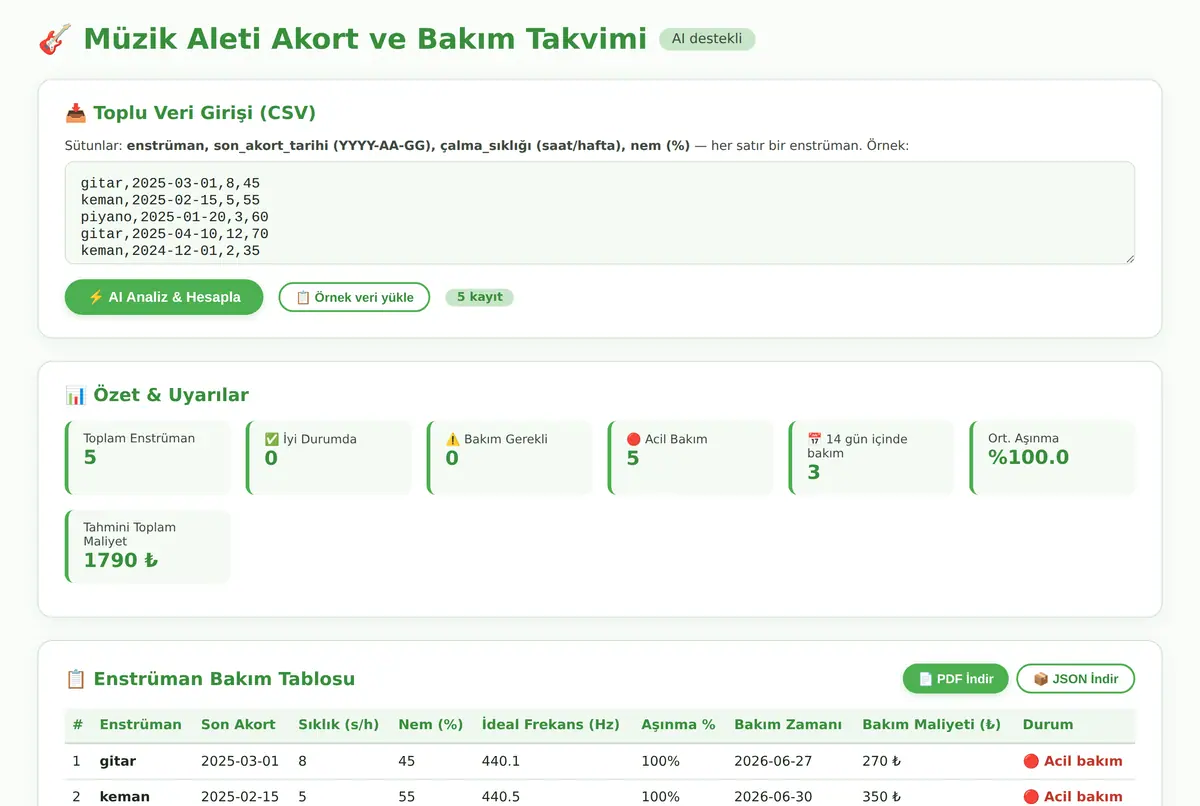Viewport: 1200px width, 806px height.
Task: Click the 2025-03-01 date cell
Action: [x=240, y=761]
